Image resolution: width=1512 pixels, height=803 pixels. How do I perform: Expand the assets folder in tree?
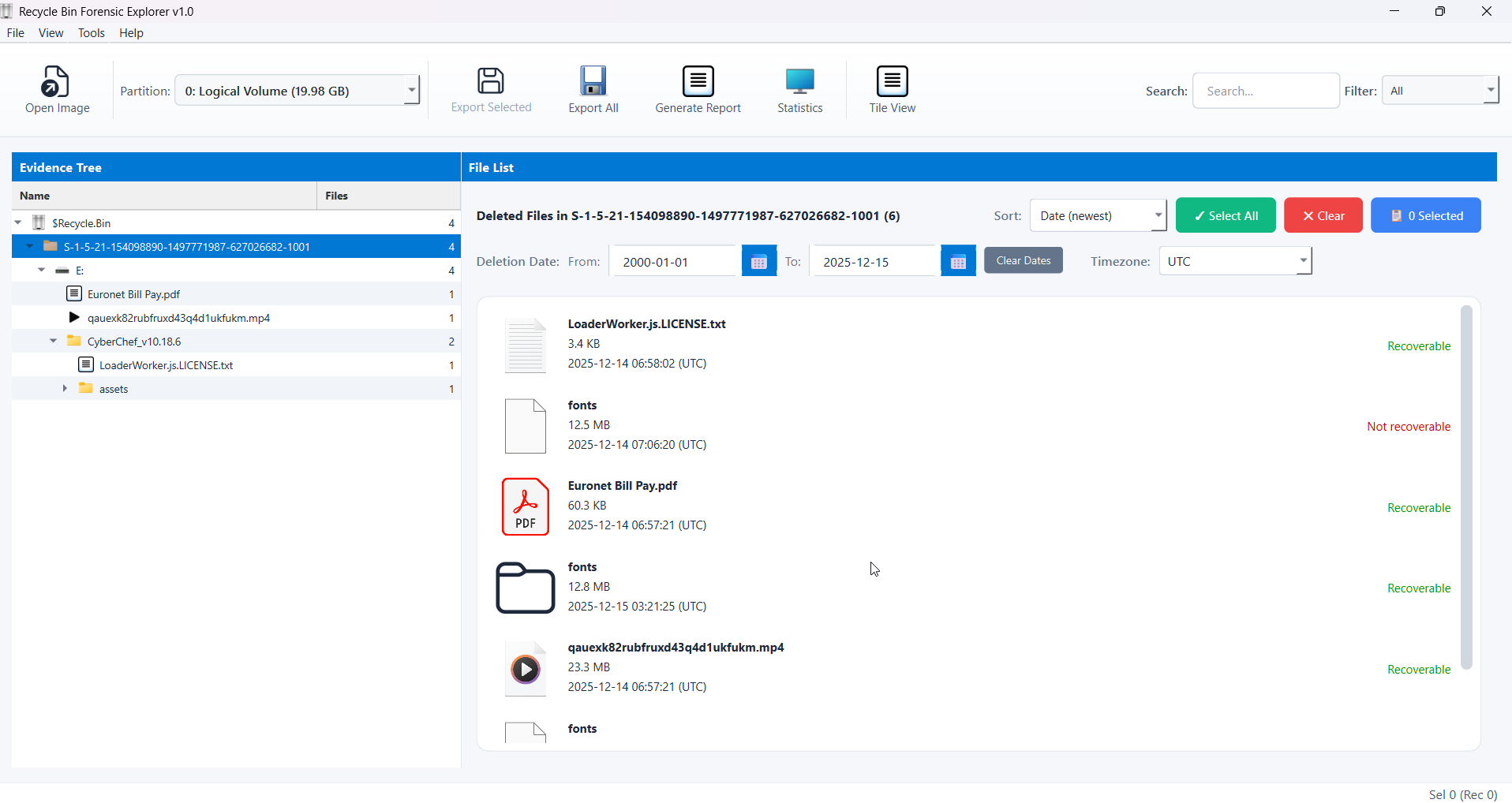(65, 389)
